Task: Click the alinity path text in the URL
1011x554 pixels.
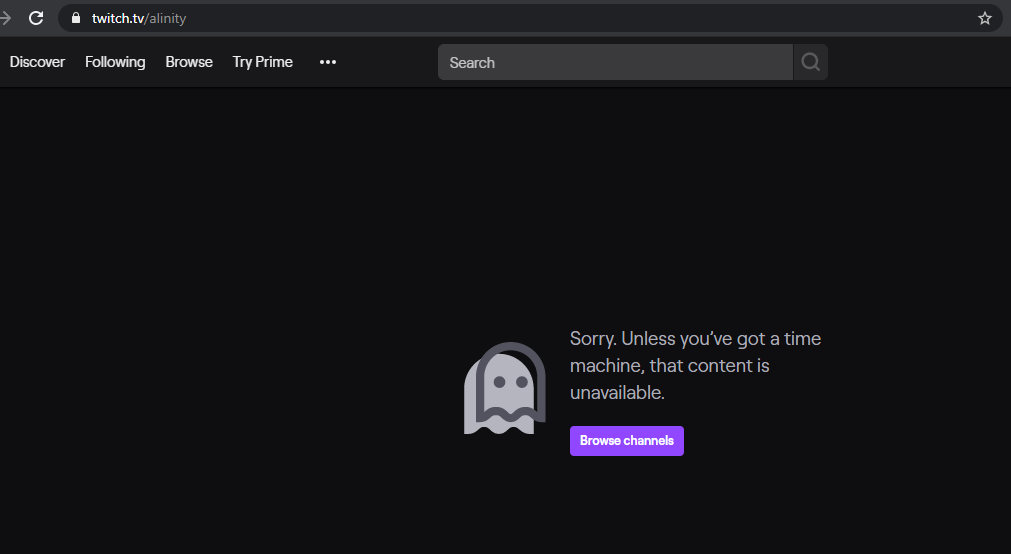Action: pyautogui.click(x=167, y=18)
